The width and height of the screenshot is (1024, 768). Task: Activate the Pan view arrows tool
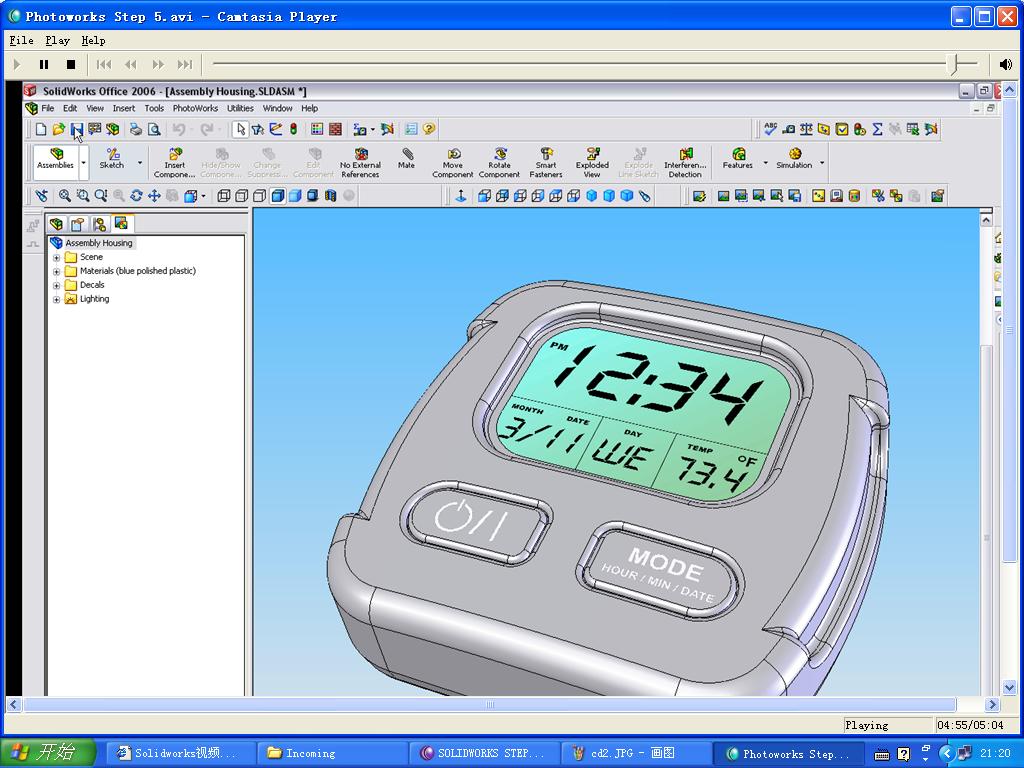(x=154, y=195)
